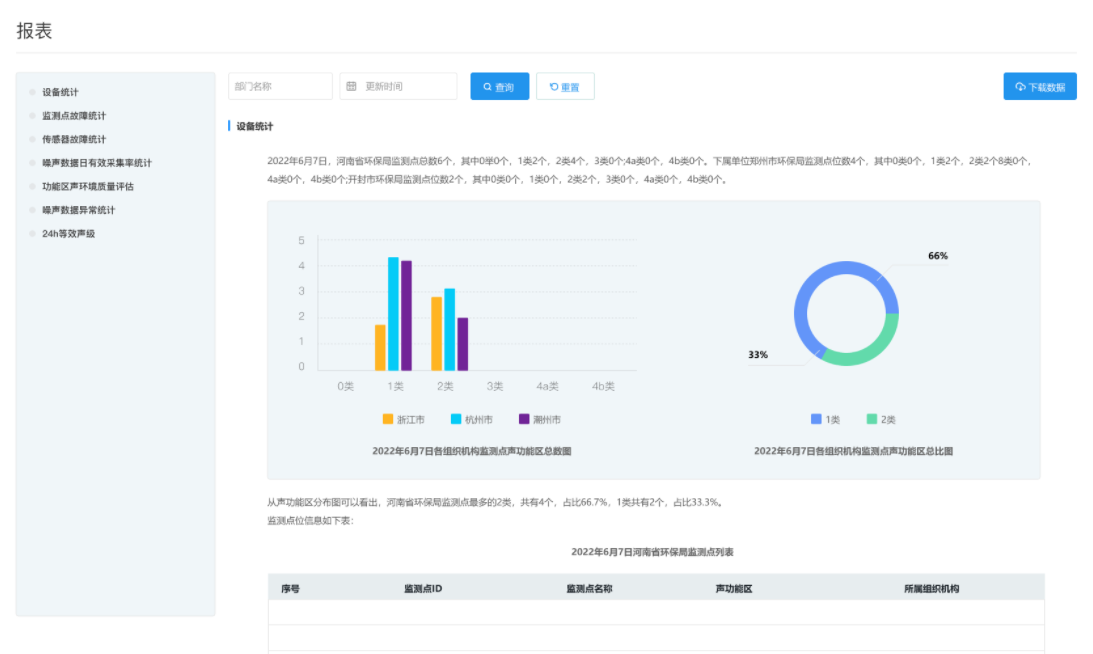This screenshot has height=654, width=1093.
Task: Click the 下载数据 download button
Action: point(1039,86)
